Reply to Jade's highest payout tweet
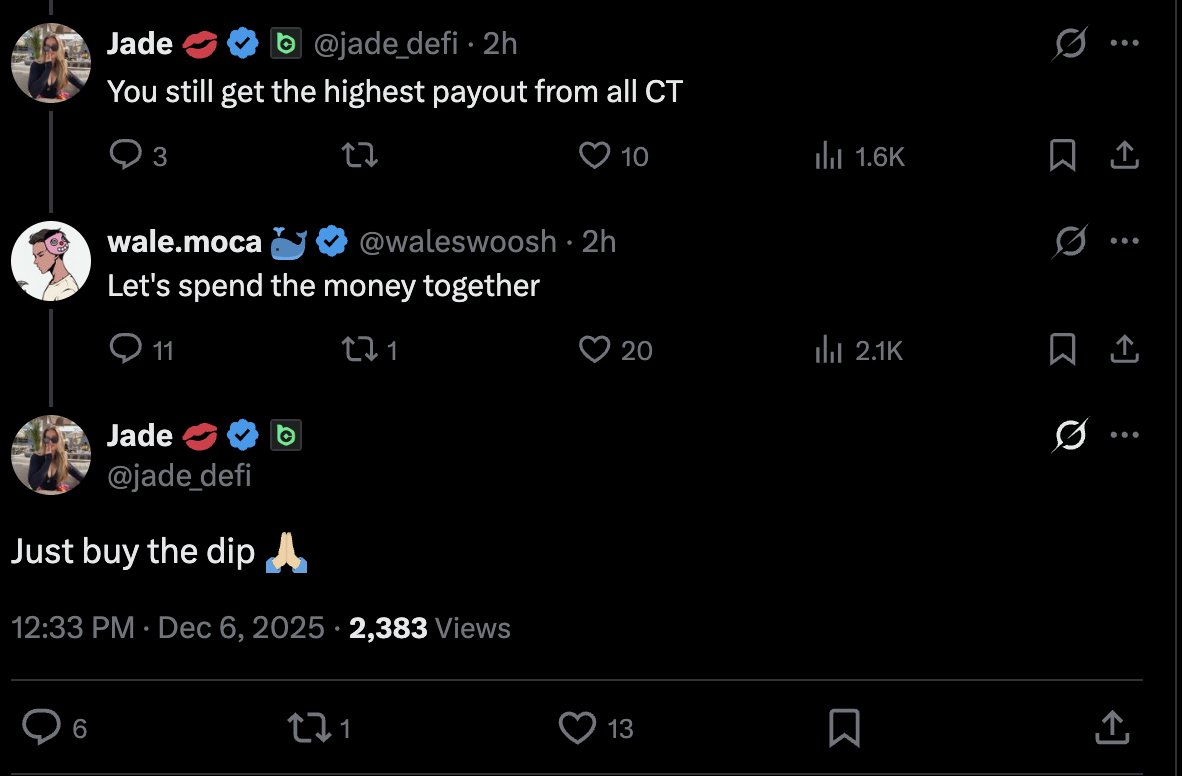1182x776 pixels. coord(125,155)
